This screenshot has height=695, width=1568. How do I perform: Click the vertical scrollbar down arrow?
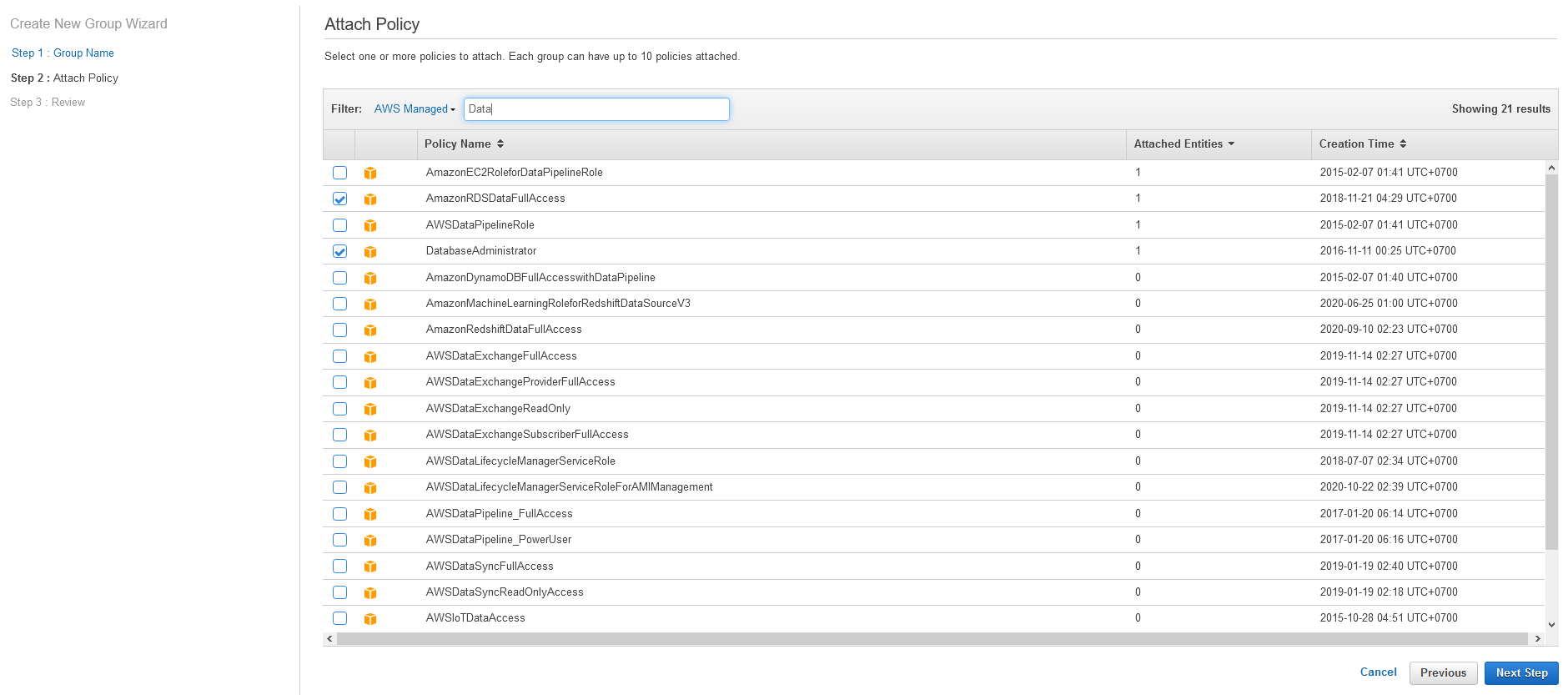1551,624
